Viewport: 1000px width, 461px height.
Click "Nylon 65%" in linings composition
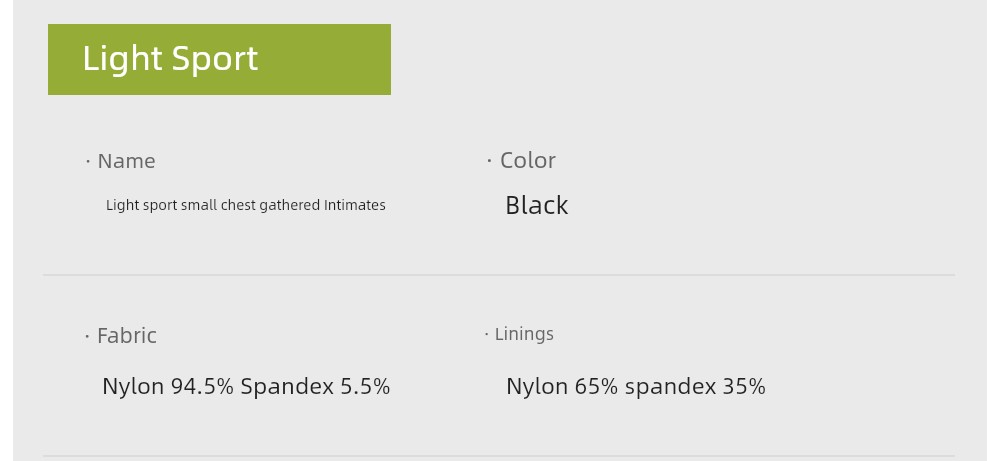click(562, 386)
